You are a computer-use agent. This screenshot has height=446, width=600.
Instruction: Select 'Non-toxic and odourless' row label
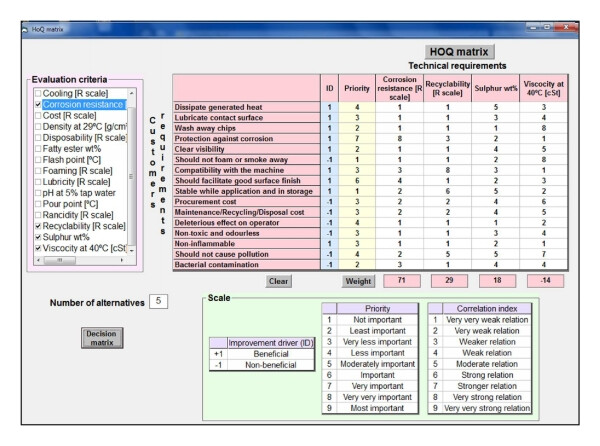click(x=246, y=233)
